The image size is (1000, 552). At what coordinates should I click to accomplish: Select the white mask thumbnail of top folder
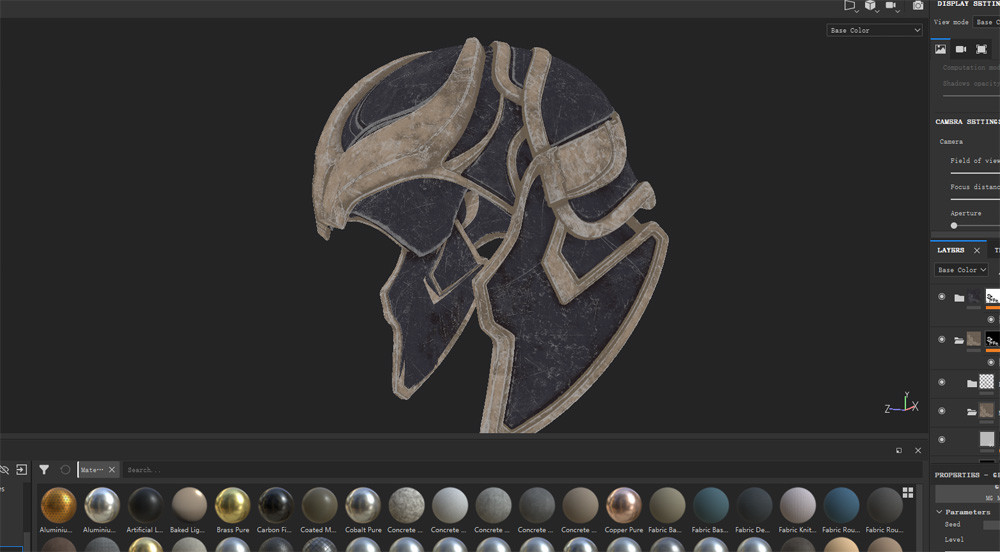(992, 296)
